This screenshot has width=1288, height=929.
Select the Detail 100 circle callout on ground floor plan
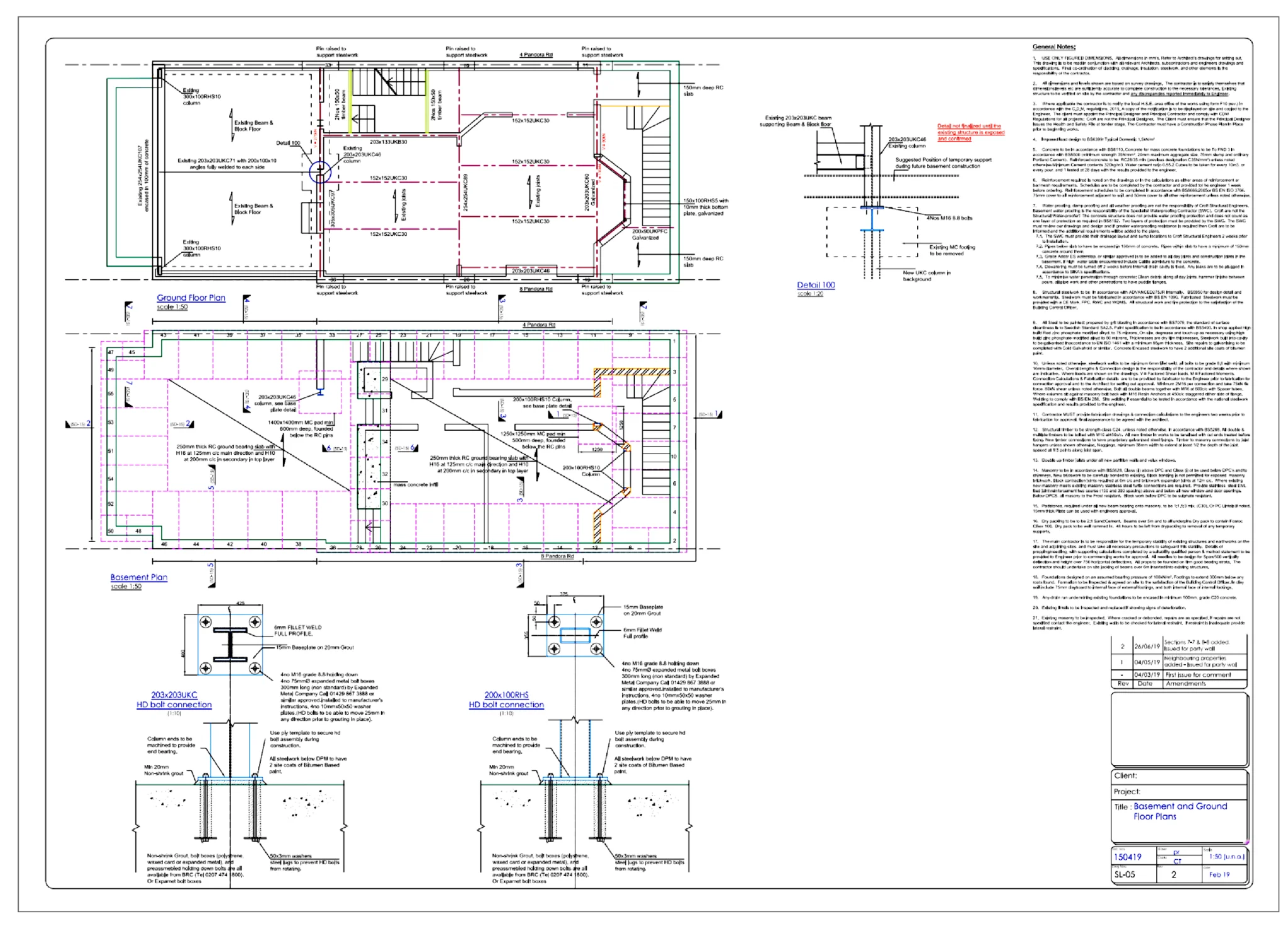(320, 172)
